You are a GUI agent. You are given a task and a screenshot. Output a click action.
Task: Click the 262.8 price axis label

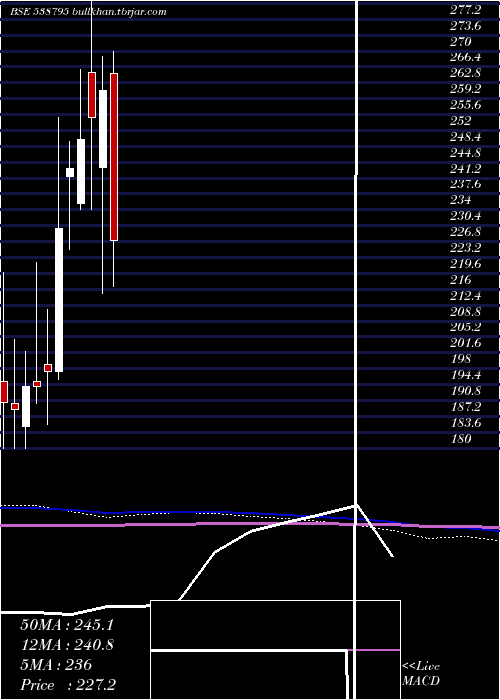click(465, 73)
